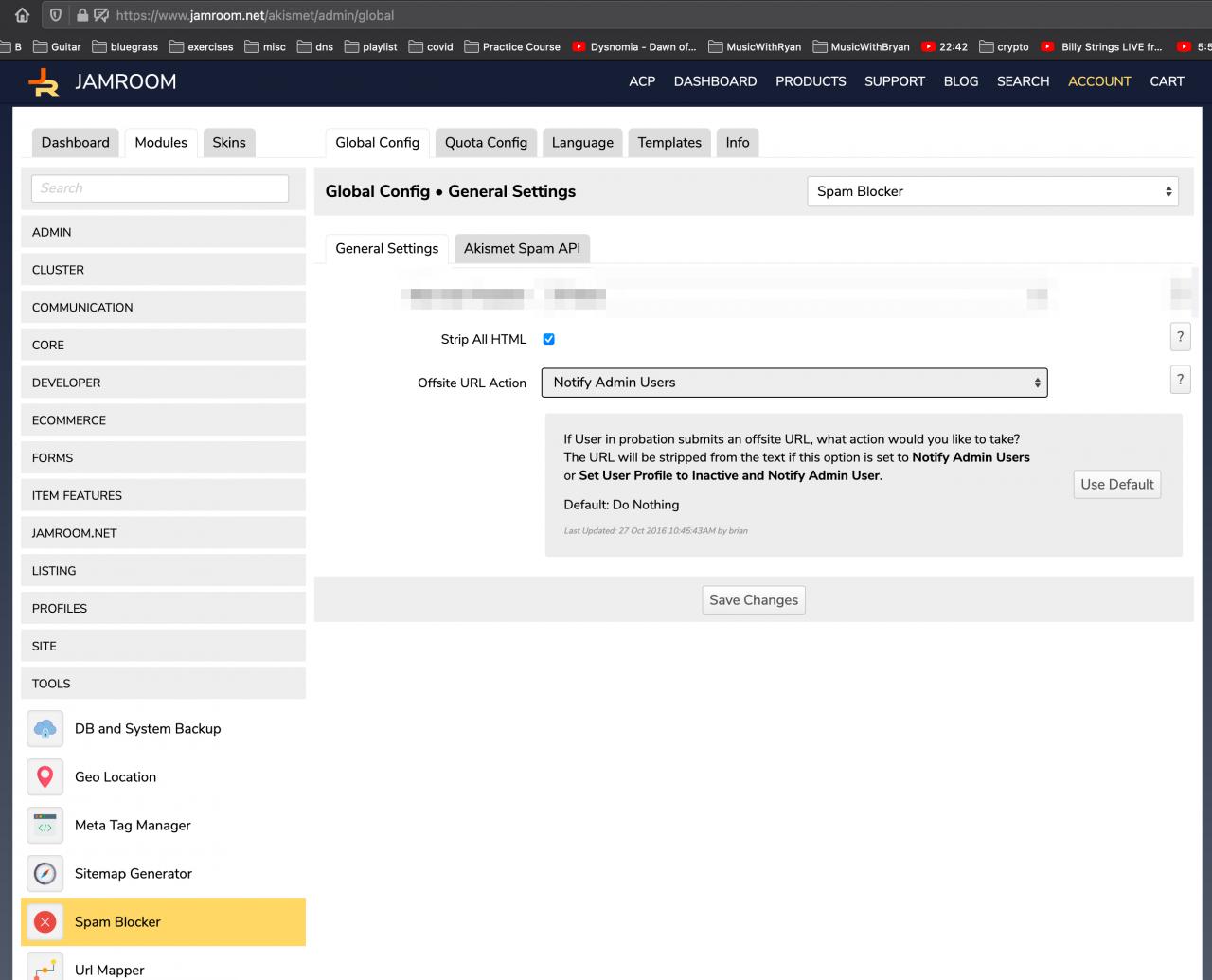The height and width of the screenshot is (980, 1212).
Task: Show help for Offsite URL Action
Action: click(1180, 380)
